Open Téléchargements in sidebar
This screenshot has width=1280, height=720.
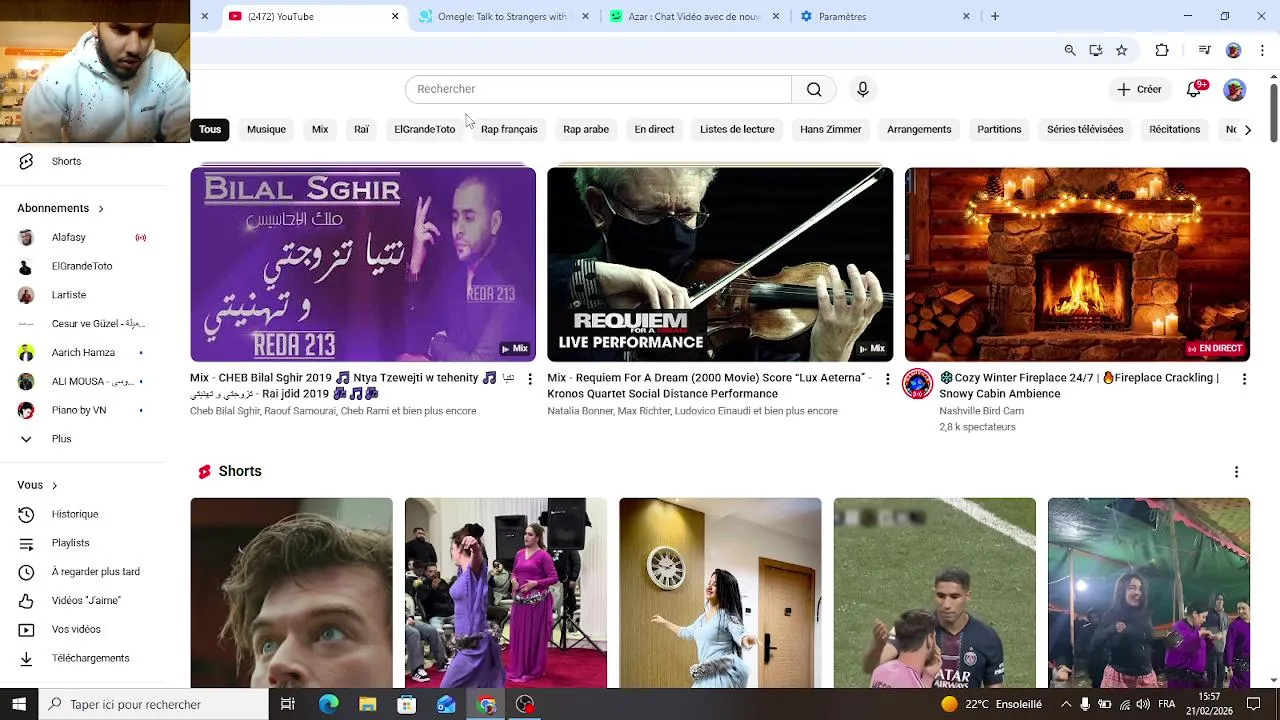(x=82, y=658)
